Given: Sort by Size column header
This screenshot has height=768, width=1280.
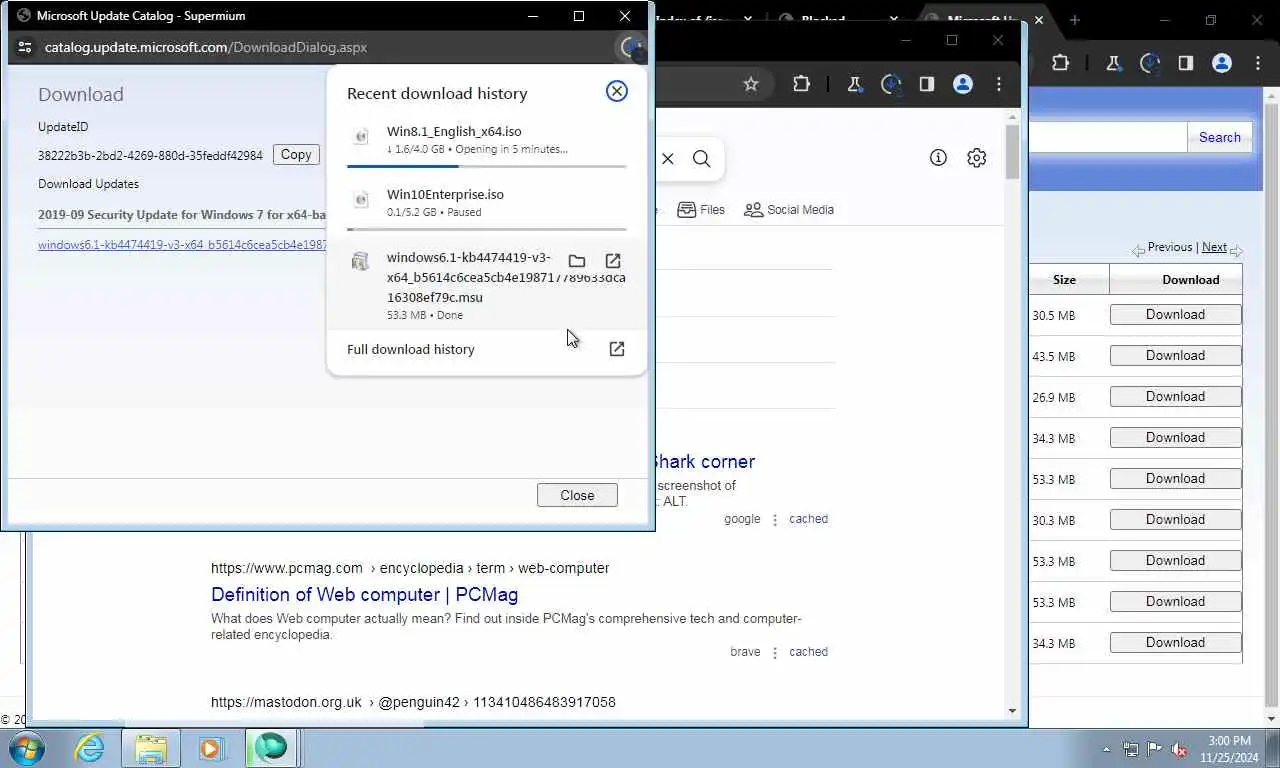Looking at the screenshot, I should tap(1064, 280).
